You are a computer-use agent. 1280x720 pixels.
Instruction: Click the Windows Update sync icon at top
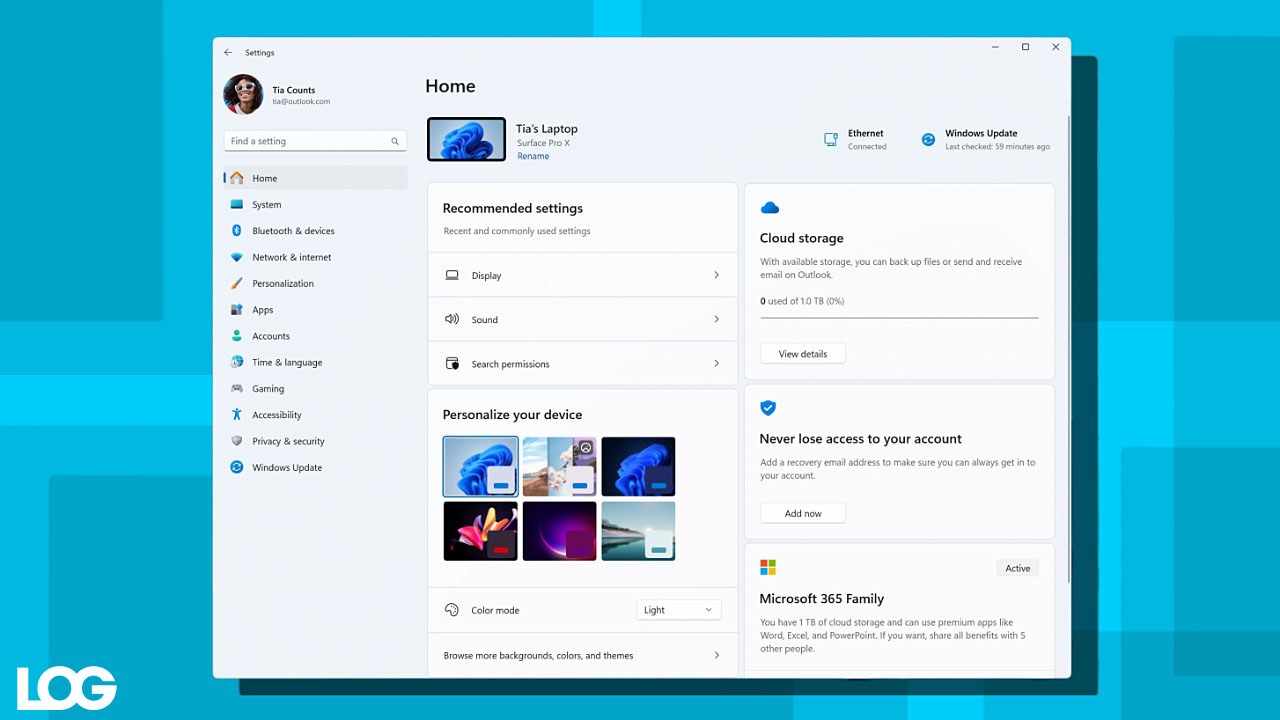(x=928, y=140)
